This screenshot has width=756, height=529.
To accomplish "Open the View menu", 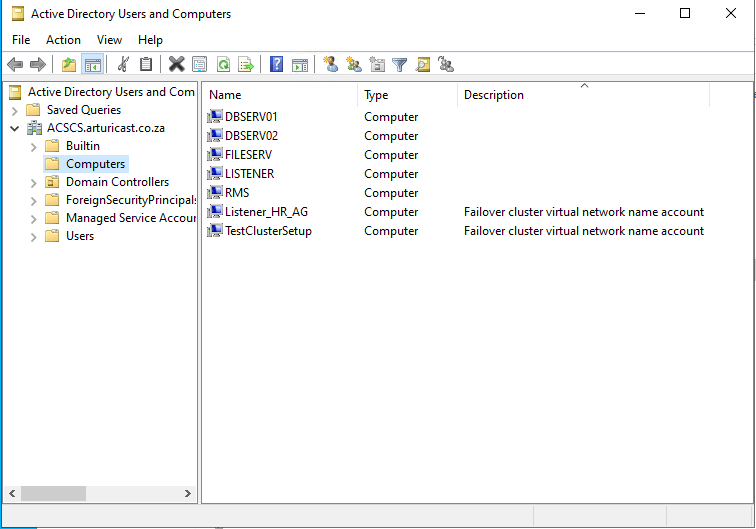I will [109, 40].
